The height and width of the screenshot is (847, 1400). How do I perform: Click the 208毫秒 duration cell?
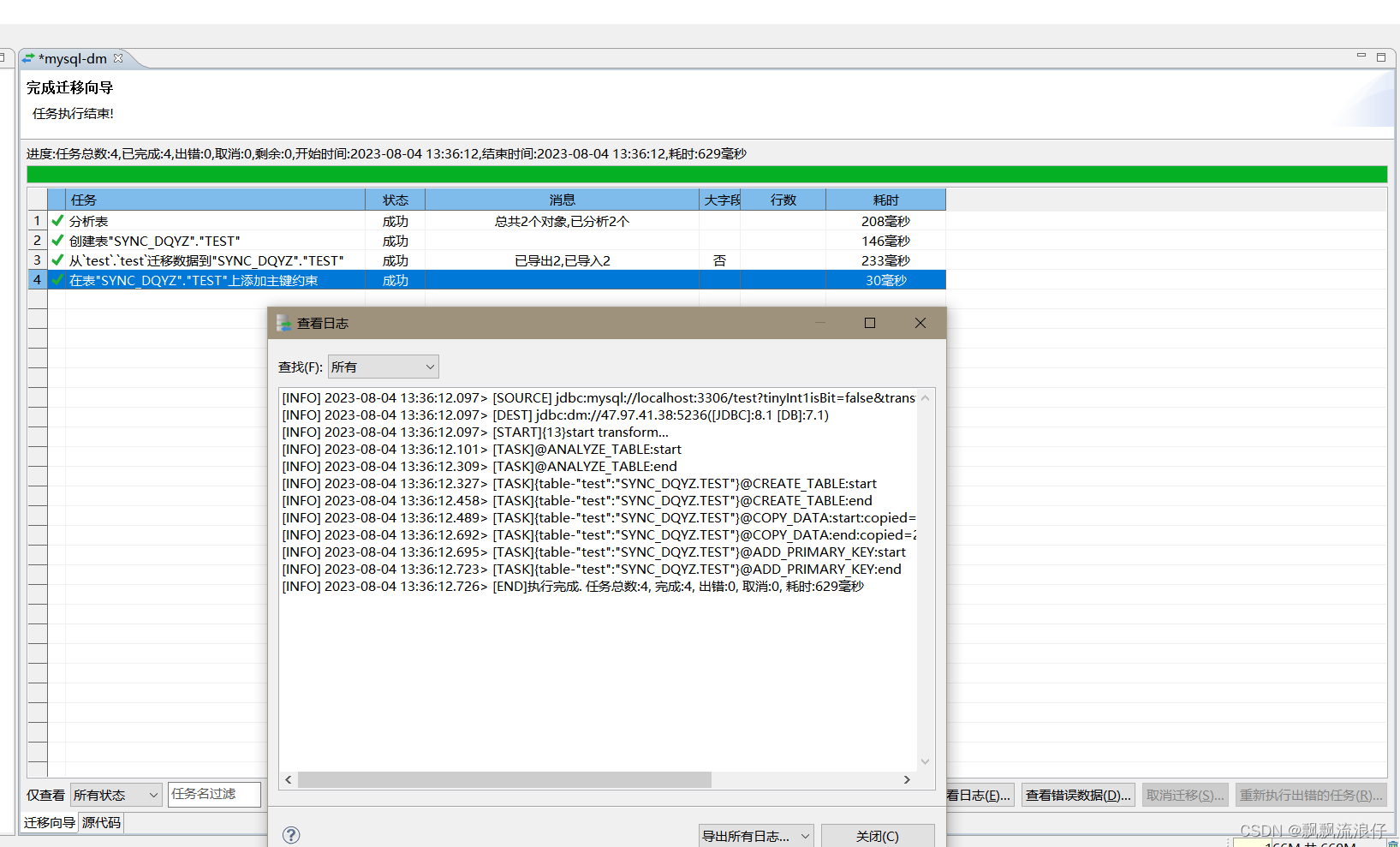pos(885,221)
